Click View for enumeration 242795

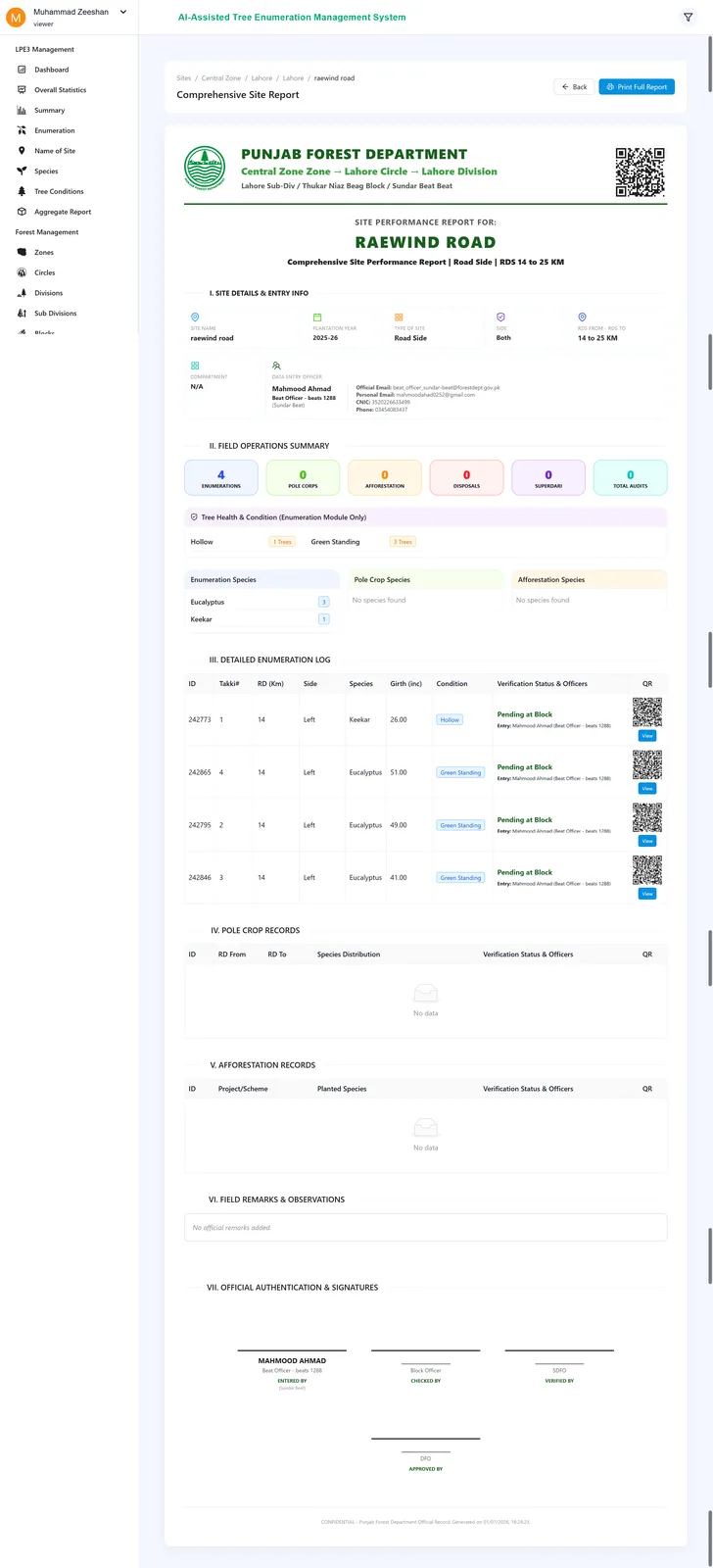tap(647, 842)
